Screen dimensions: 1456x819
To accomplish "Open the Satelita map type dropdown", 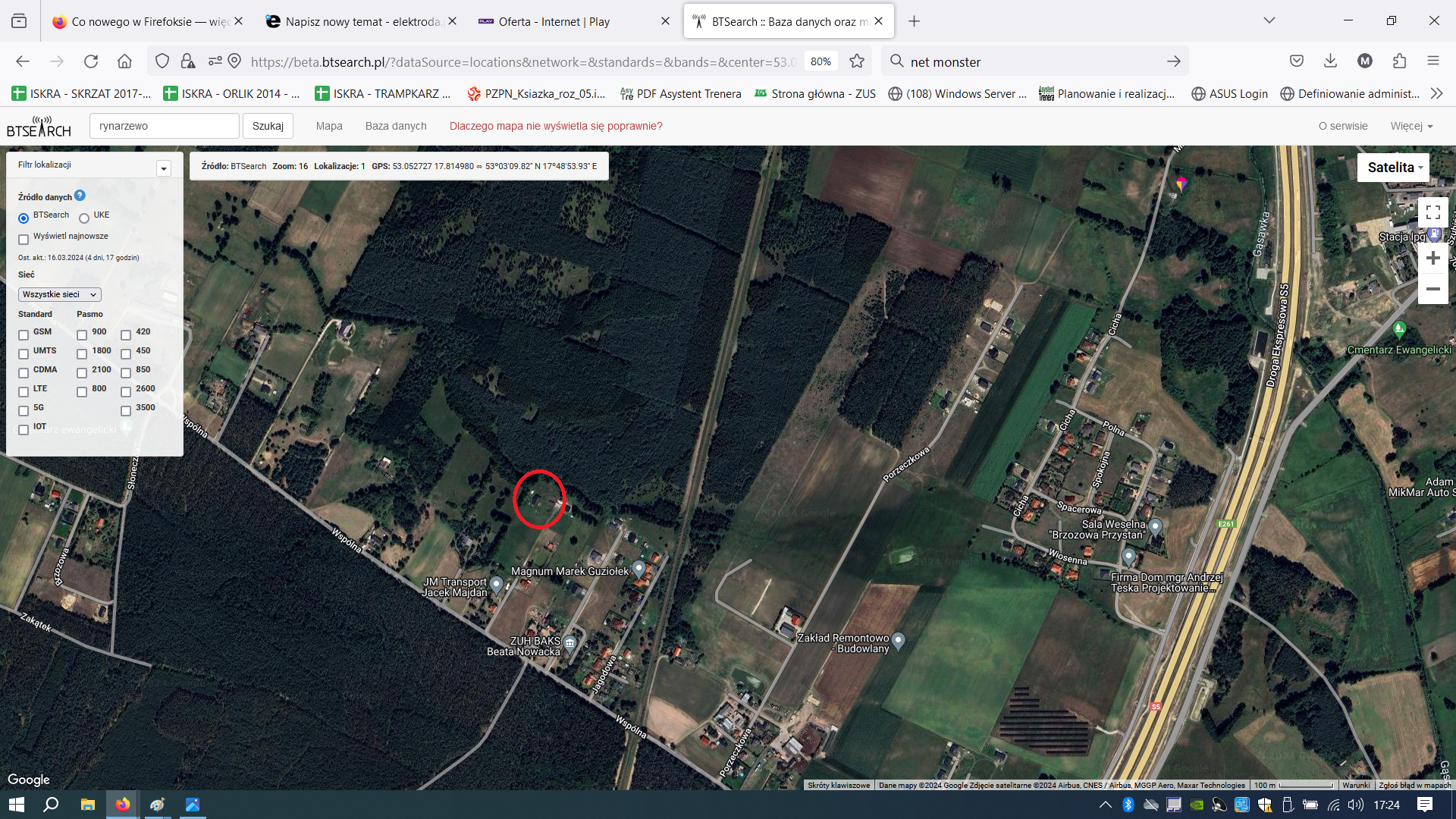I will 1394,168.
